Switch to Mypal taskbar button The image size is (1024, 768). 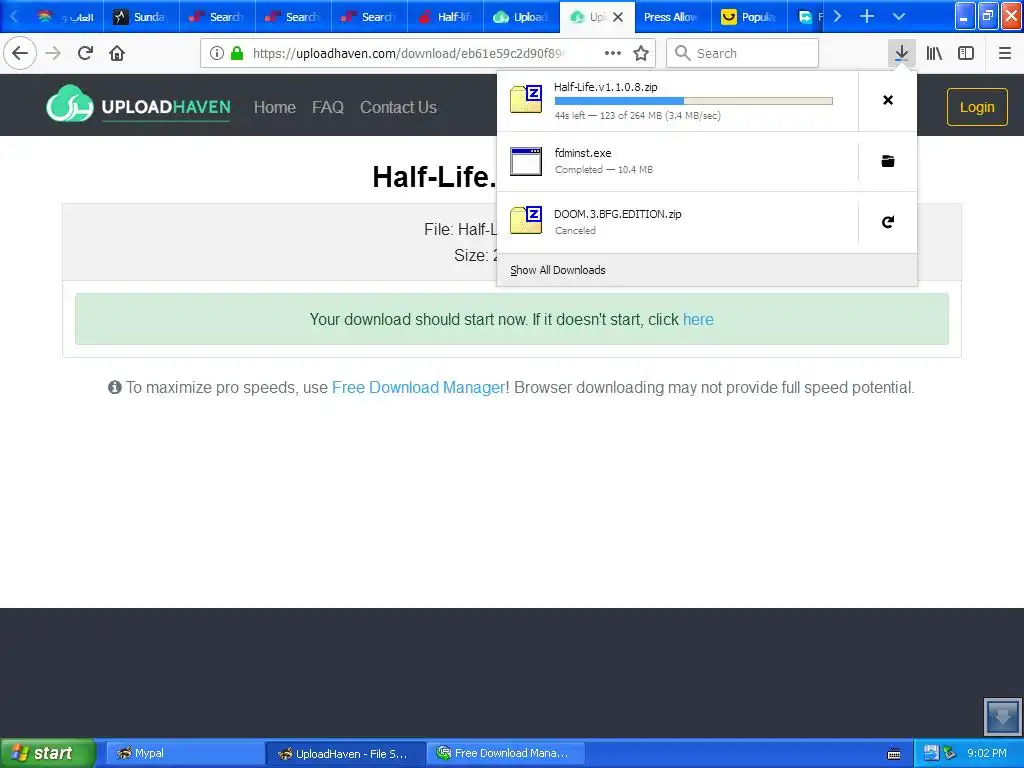(184, 753)
